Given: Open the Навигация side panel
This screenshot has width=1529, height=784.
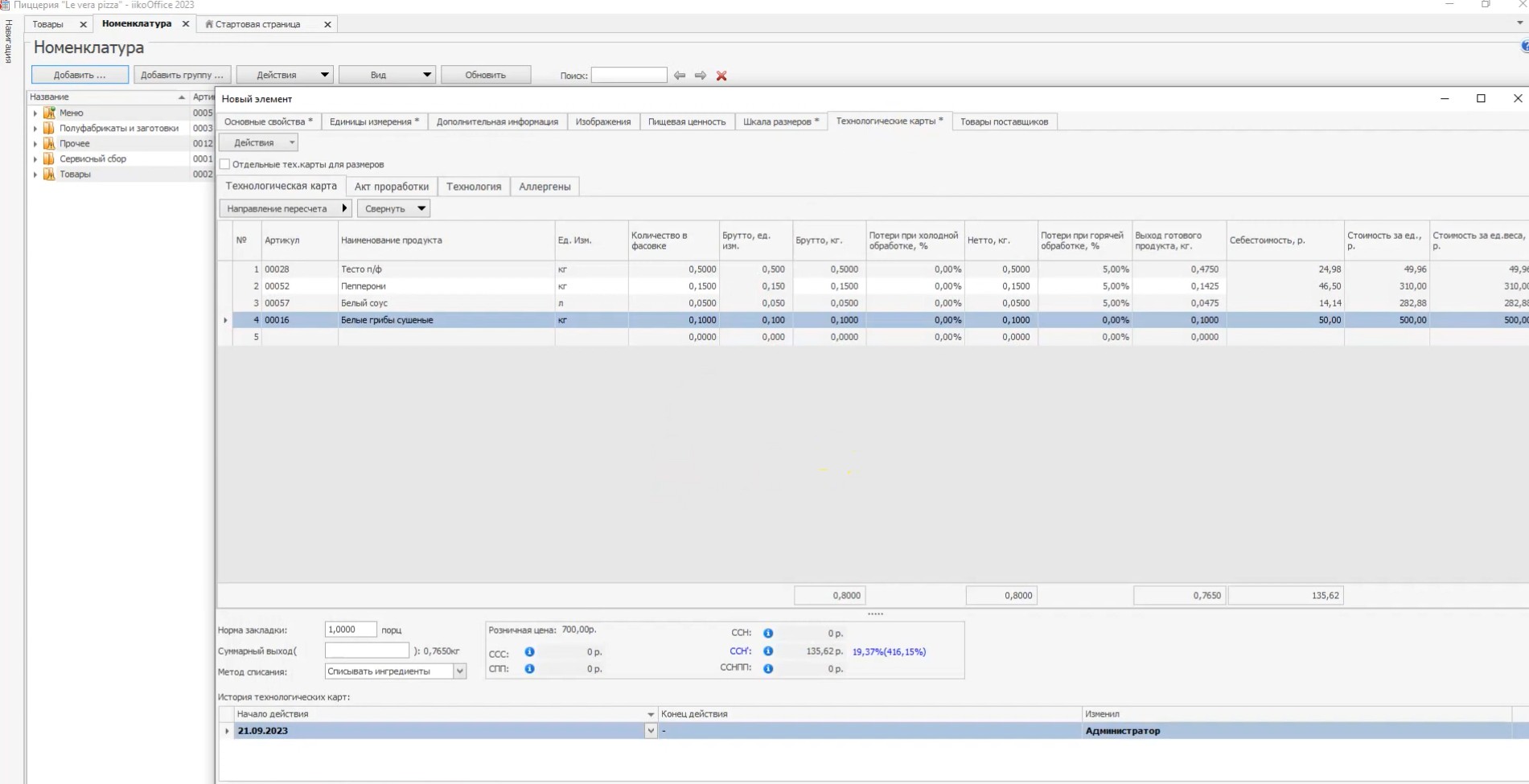Looking at the screenshot, I should (x=9, y=41).
